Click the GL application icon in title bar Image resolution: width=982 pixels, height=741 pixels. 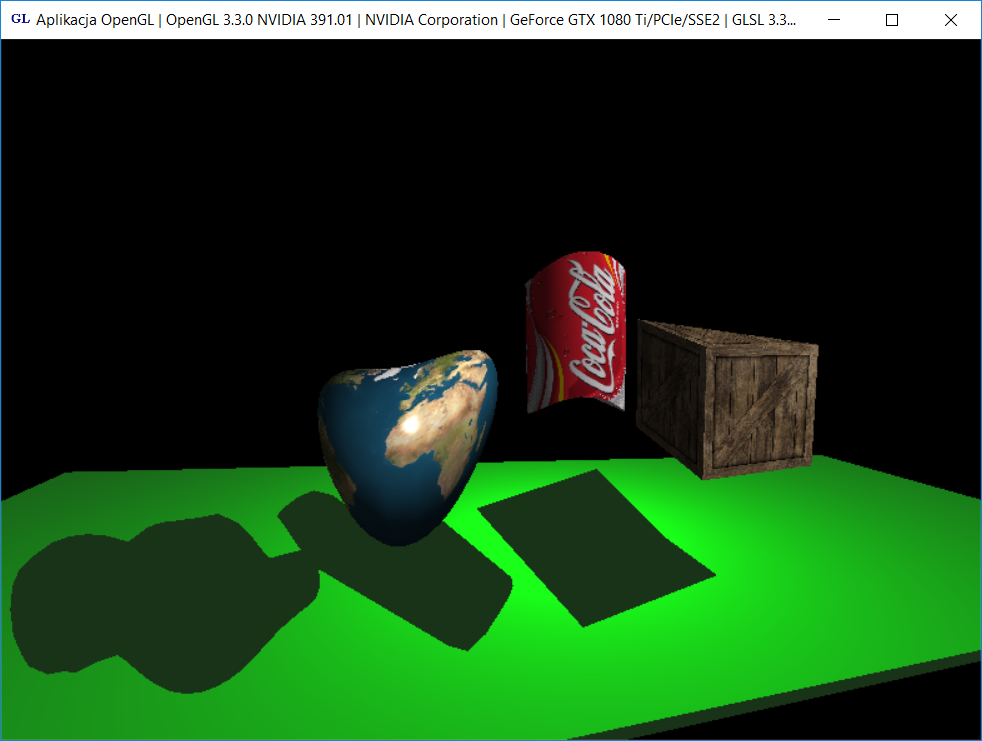(x=20, y=19)
